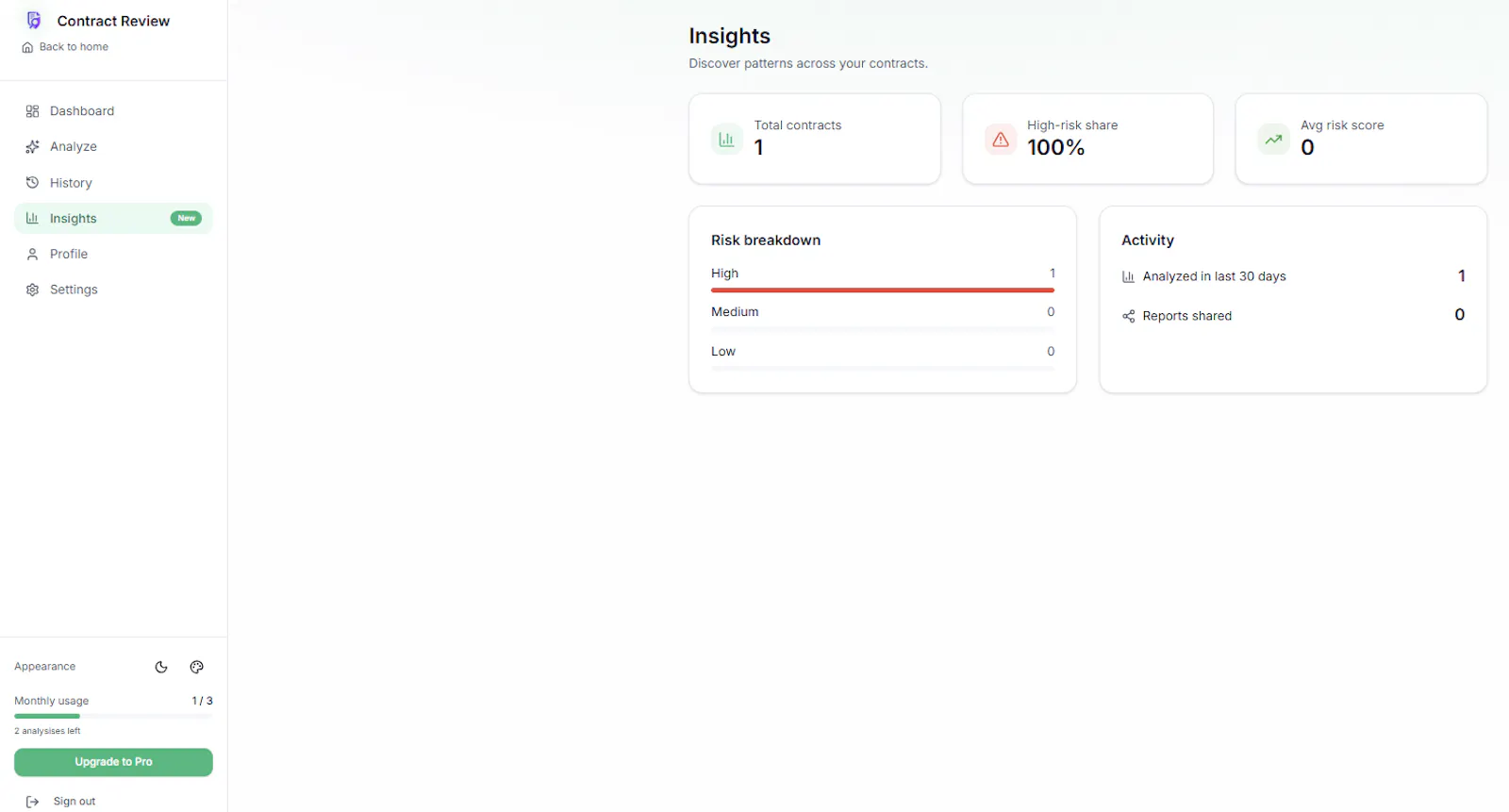
Task: Click the Total contracts chart icon
Action: [726, 140]
